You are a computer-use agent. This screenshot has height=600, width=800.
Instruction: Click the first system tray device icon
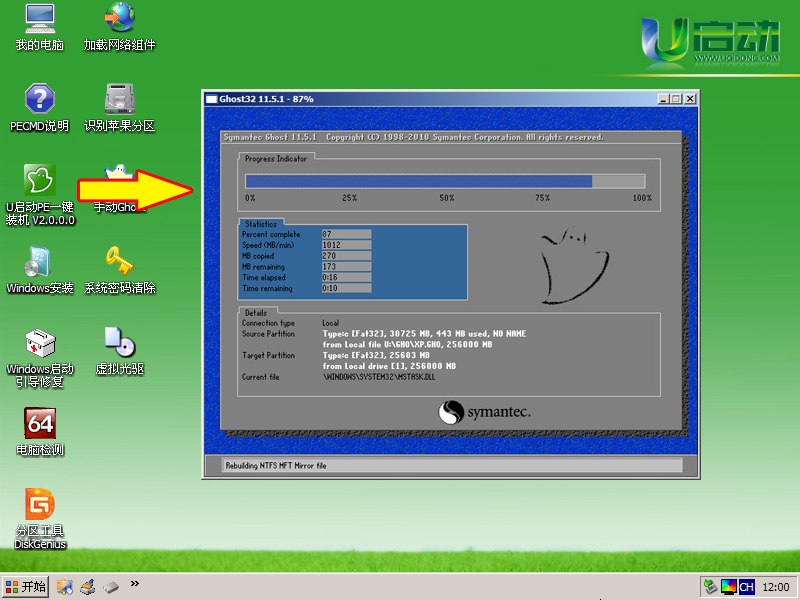[710, 587]
